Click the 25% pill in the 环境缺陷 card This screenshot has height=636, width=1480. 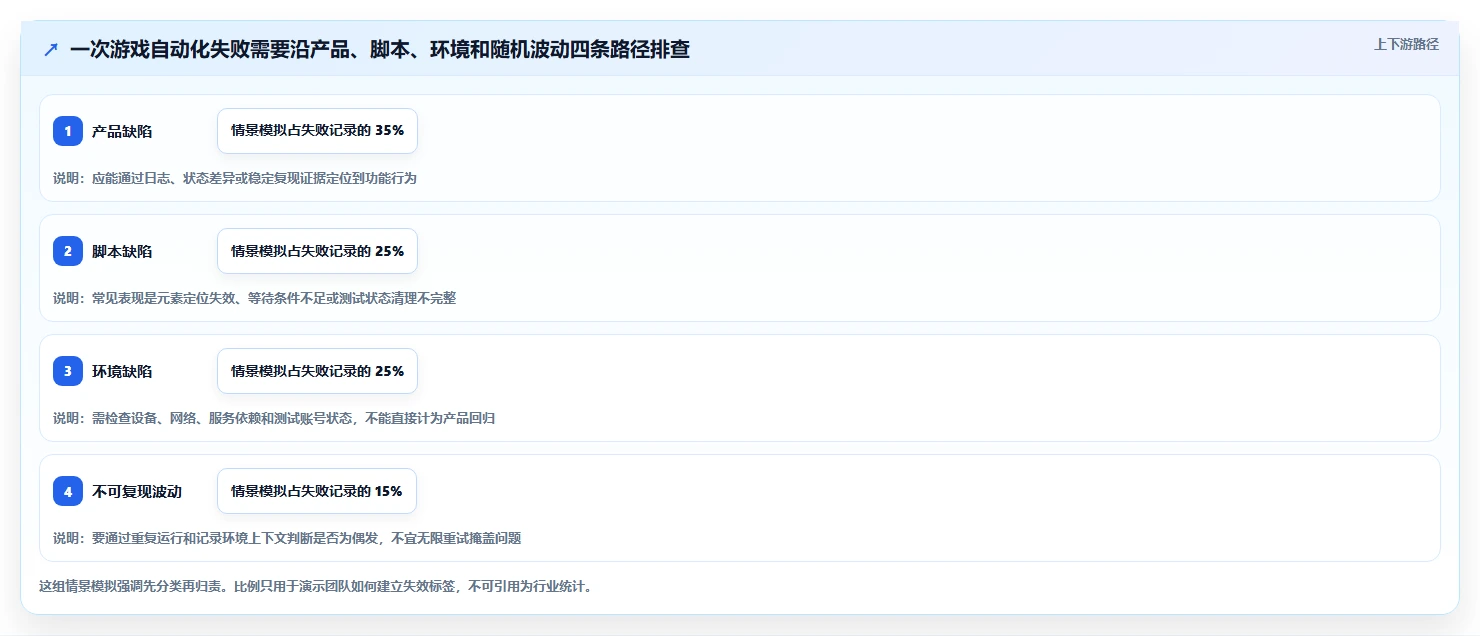click(x=317, y=371)
